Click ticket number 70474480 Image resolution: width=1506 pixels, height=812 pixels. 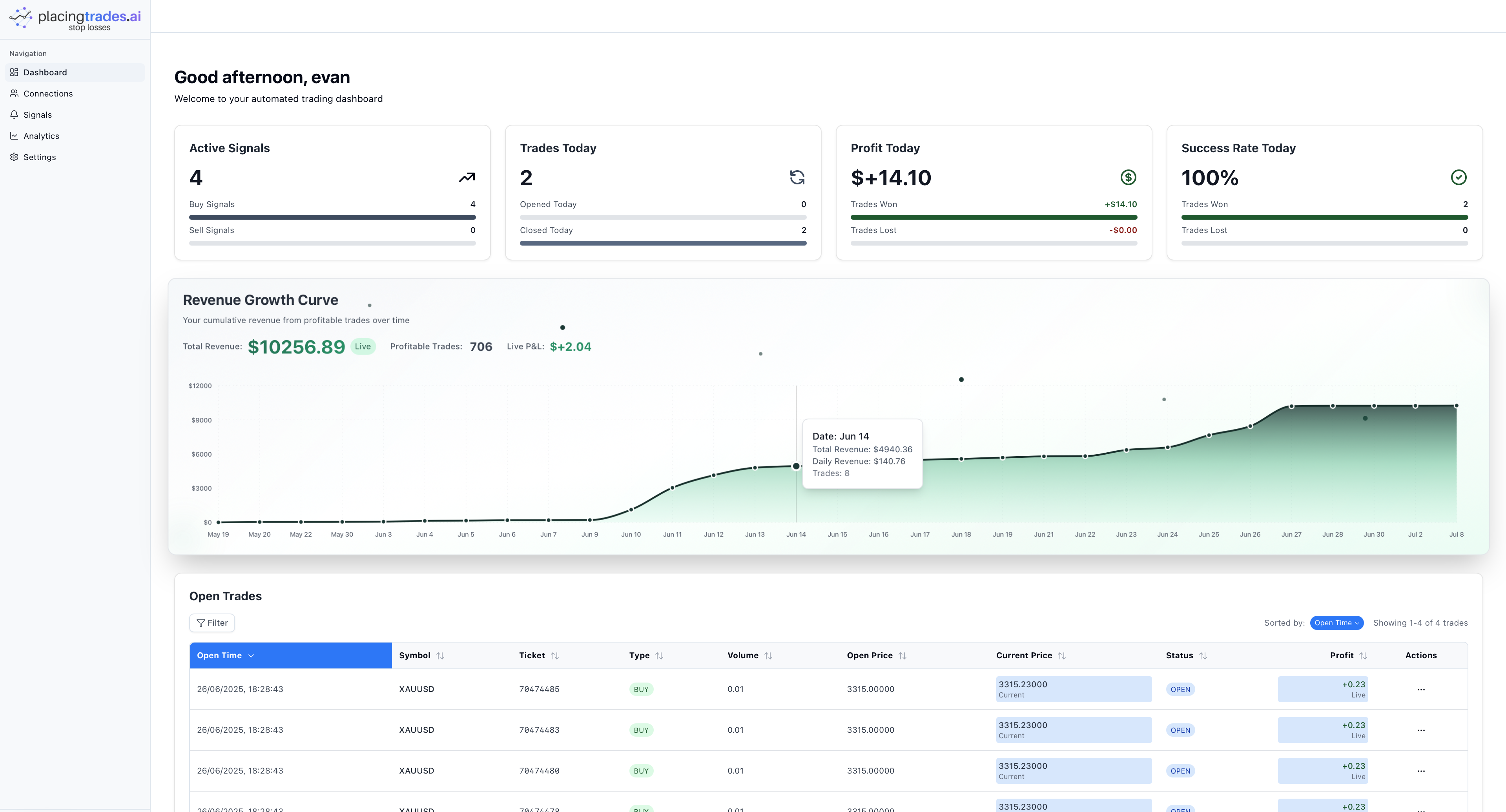pyautogui.click(x=539, y=771)
